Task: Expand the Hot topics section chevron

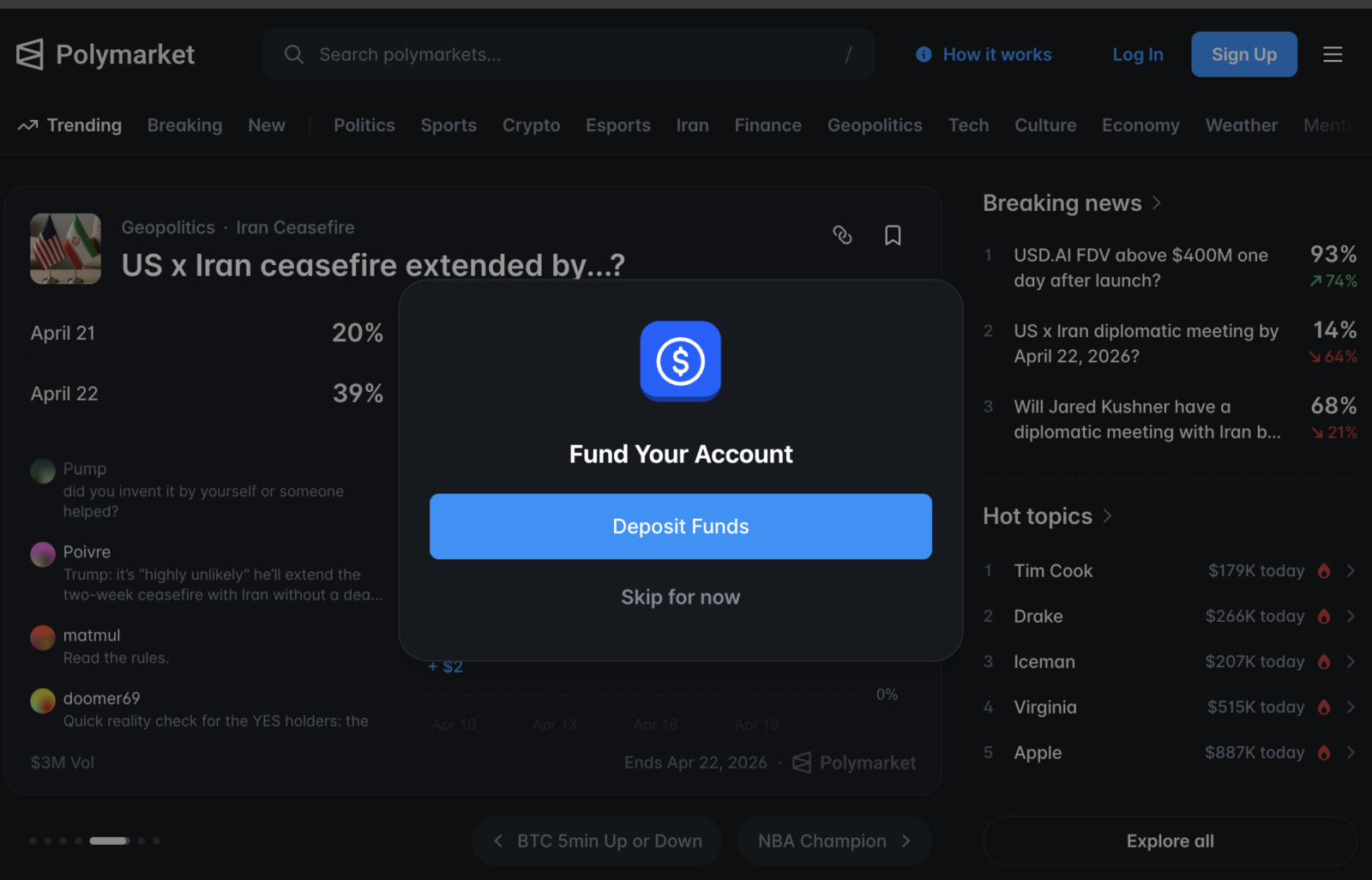Action: click(1107, 516)
